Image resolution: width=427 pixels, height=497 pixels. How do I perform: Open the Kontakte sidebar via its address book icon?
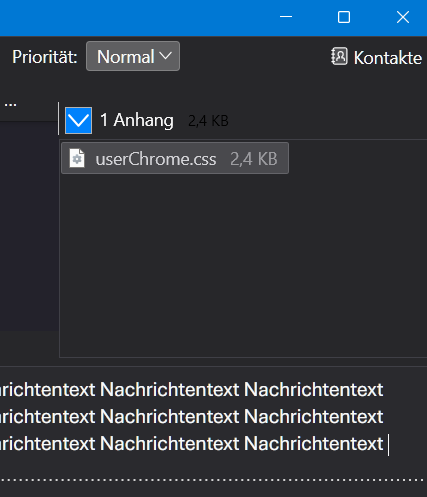[339, 56]
